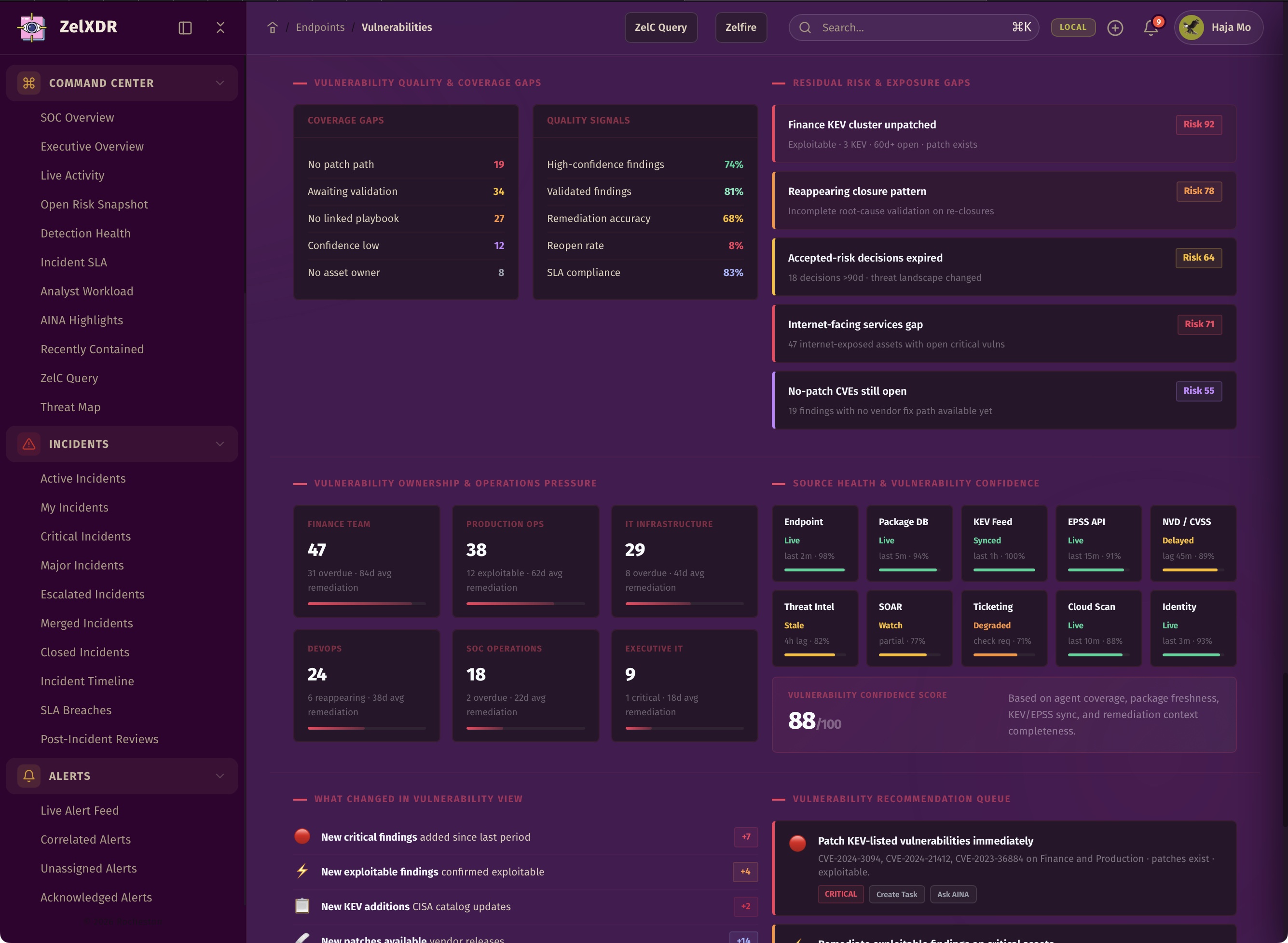
Task: Click the ZelXDR eye logo icon
Action: [32, 27]
